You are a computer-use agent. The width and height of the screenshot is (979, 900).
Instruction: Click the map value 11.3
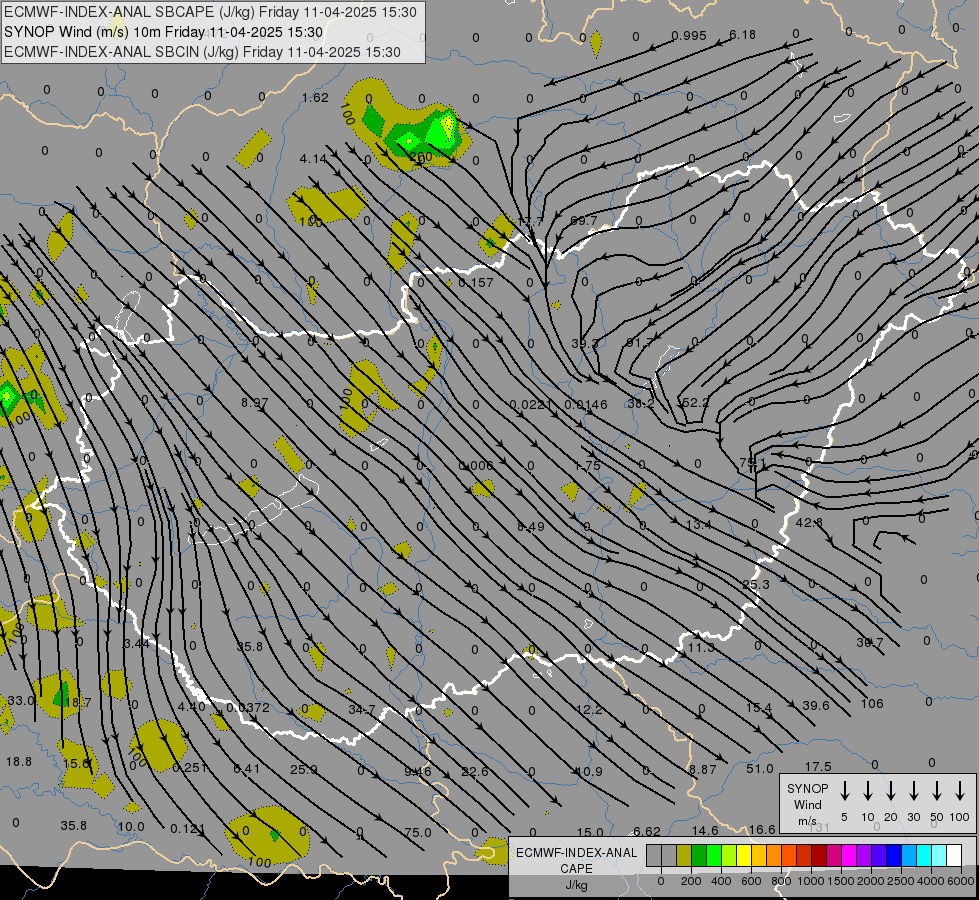point(701,647)
